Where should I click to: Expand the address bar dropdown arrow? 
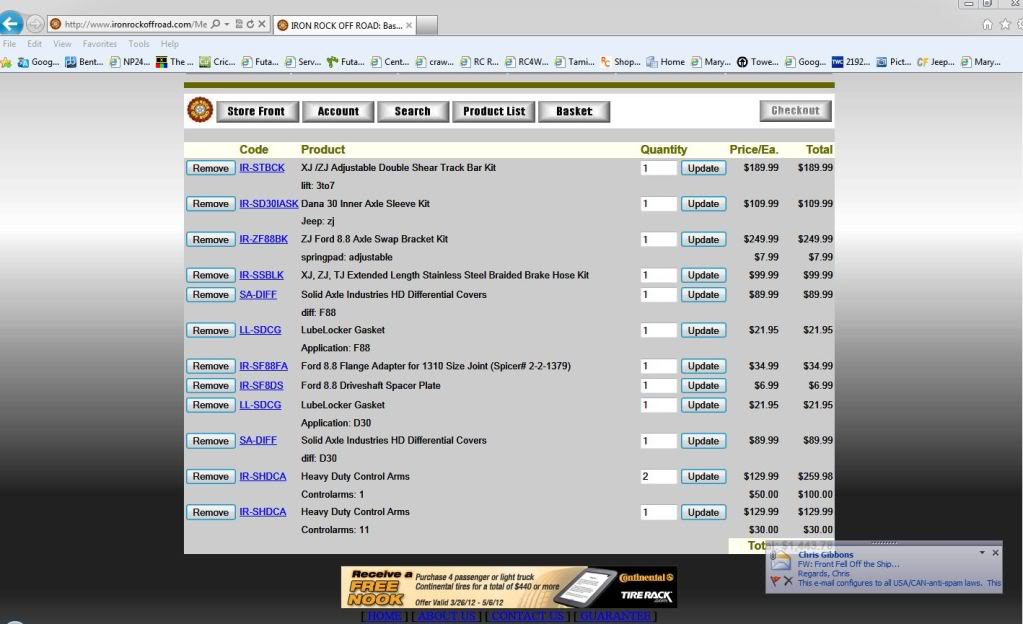226,24
